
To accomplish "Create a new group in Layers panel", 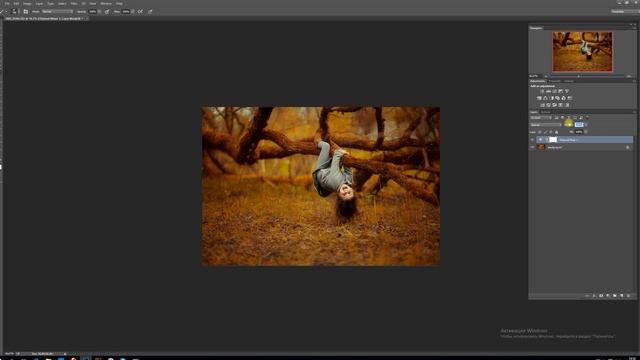I will [615, 296].
